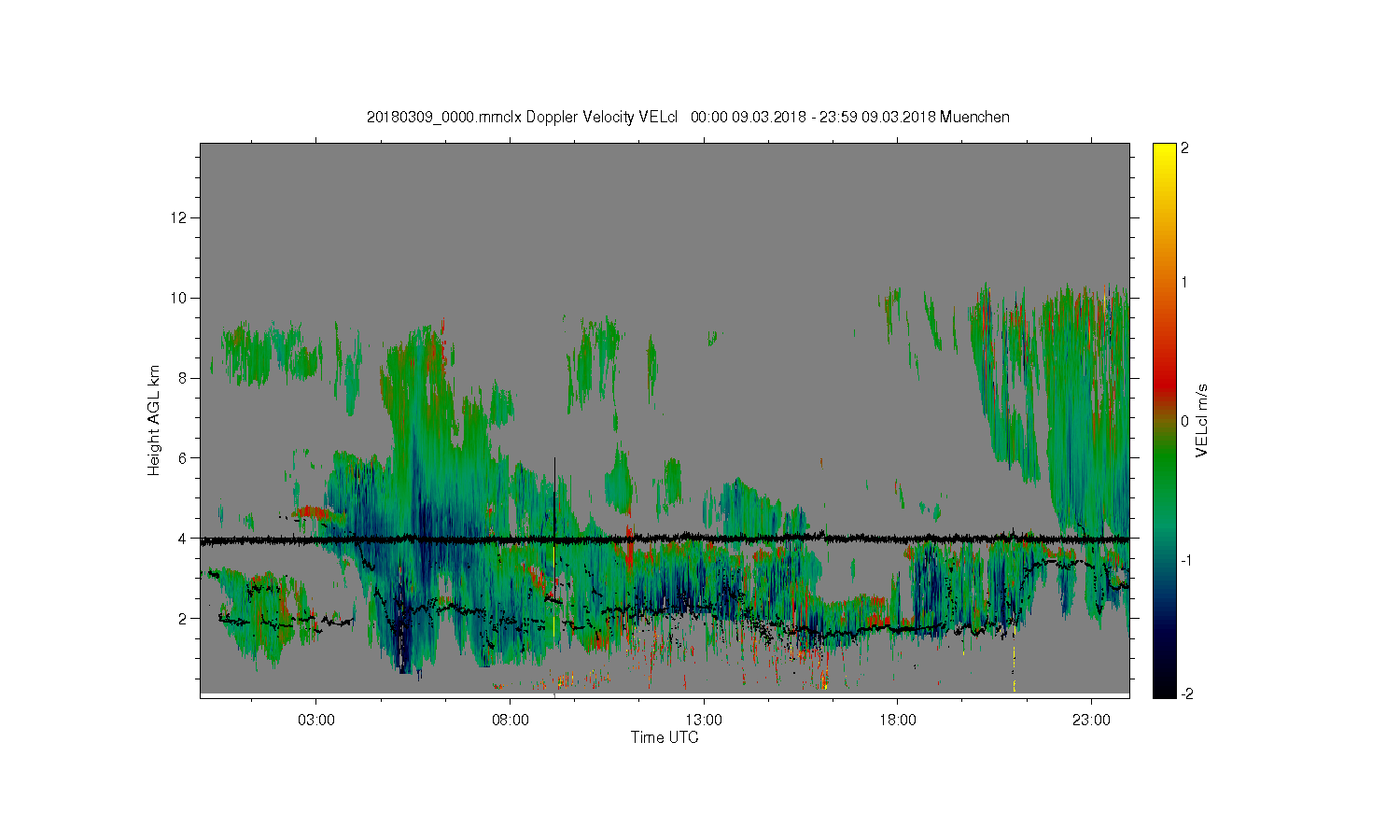Click the 23:00 time tick label
The image size is (1400, 840).
(x=1091, y=721)
